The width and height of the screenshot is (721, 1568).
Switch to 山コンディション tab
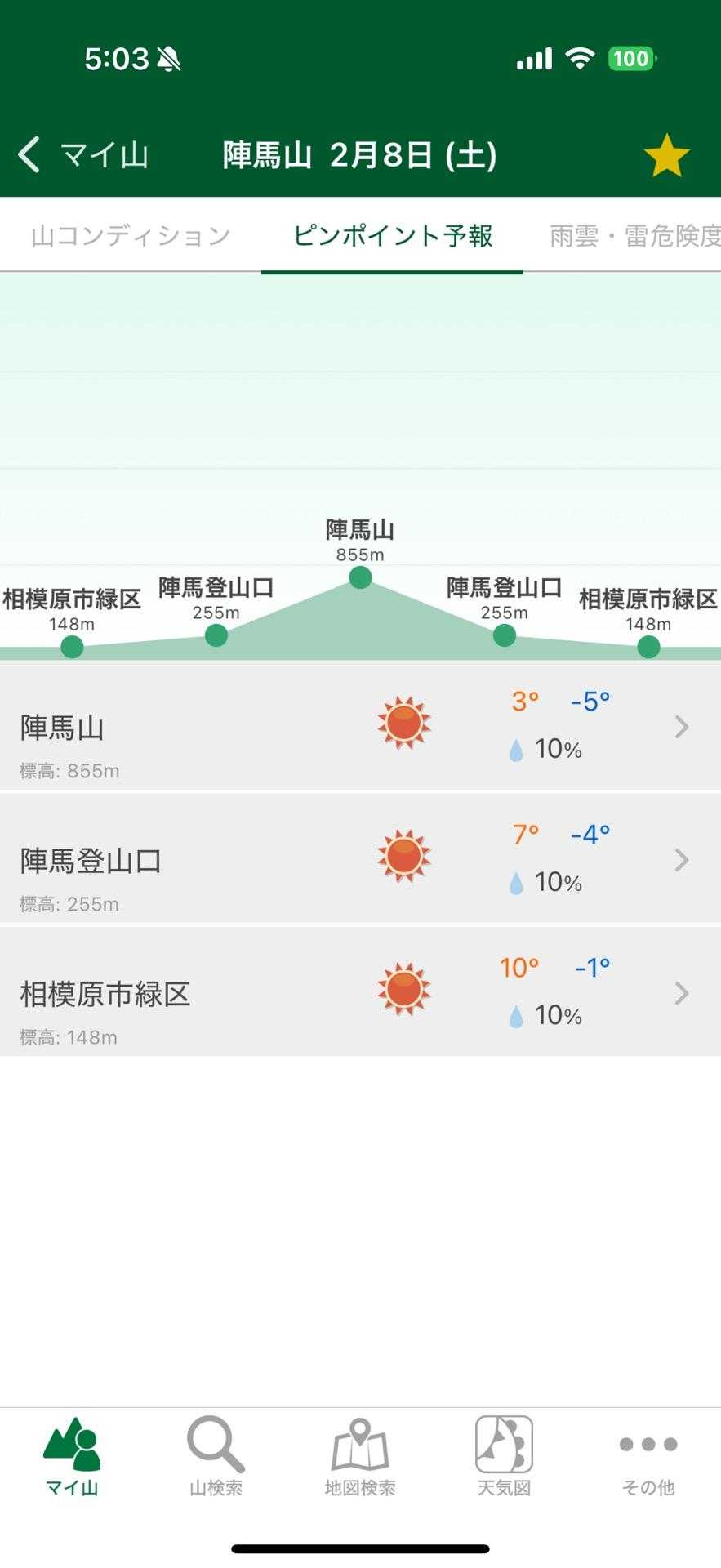(131, 236)
